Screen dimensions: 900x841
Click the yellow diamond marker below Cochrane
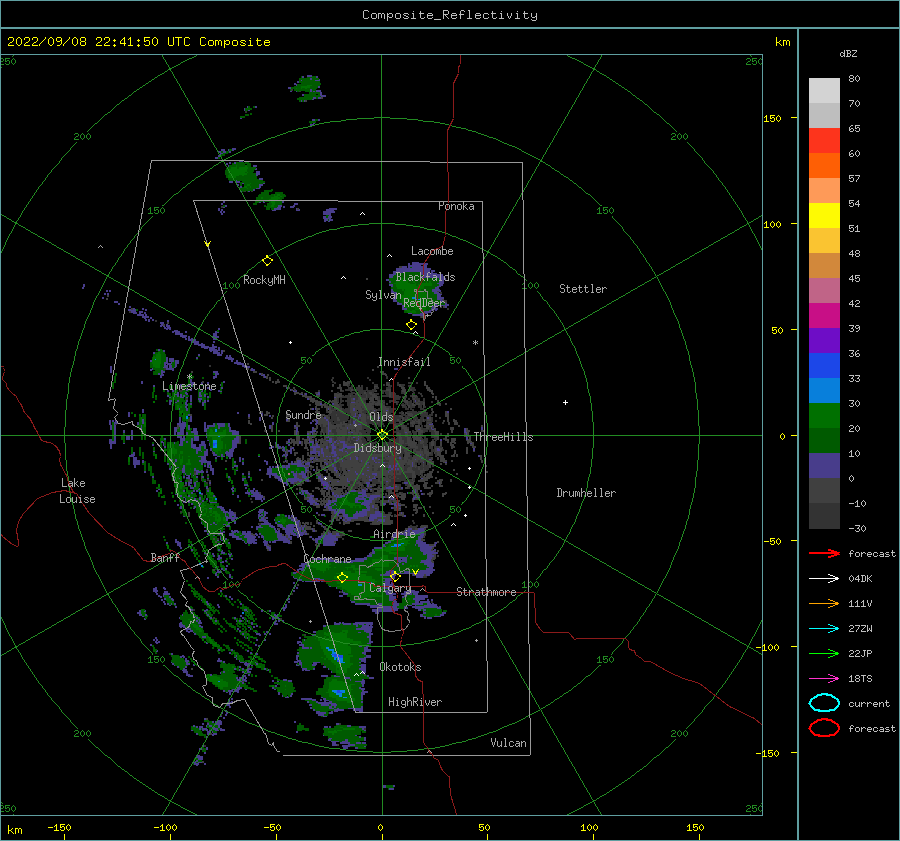click(342, 578)
